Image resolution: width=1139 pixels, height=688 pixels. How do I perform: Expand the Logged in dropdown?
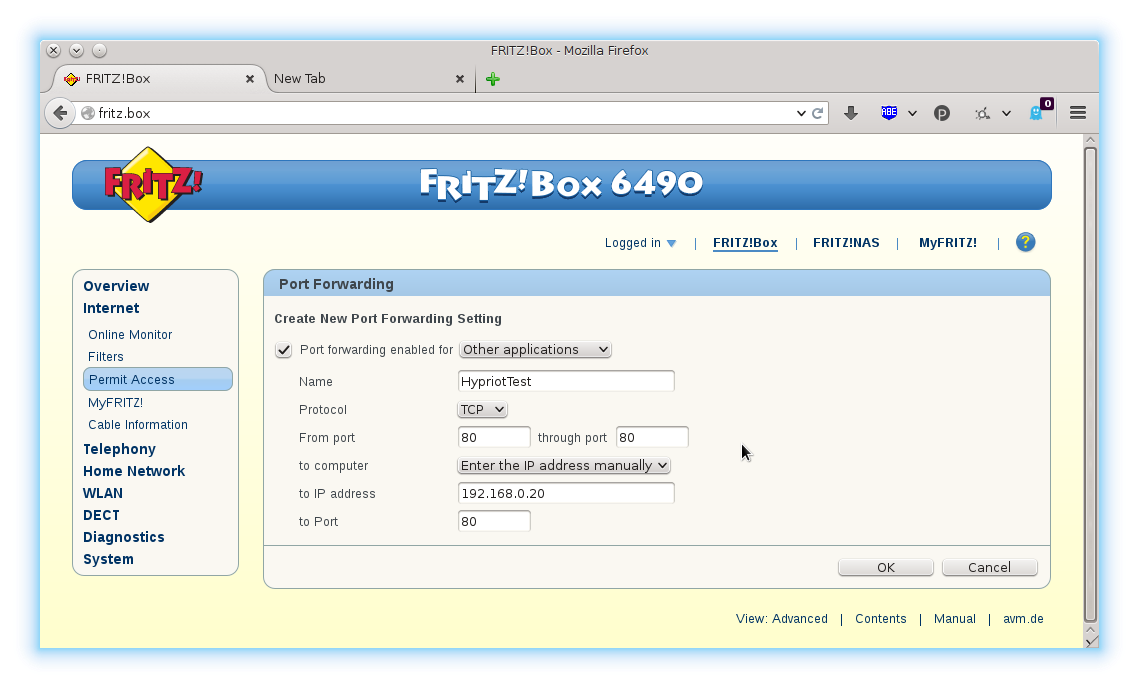640,242
